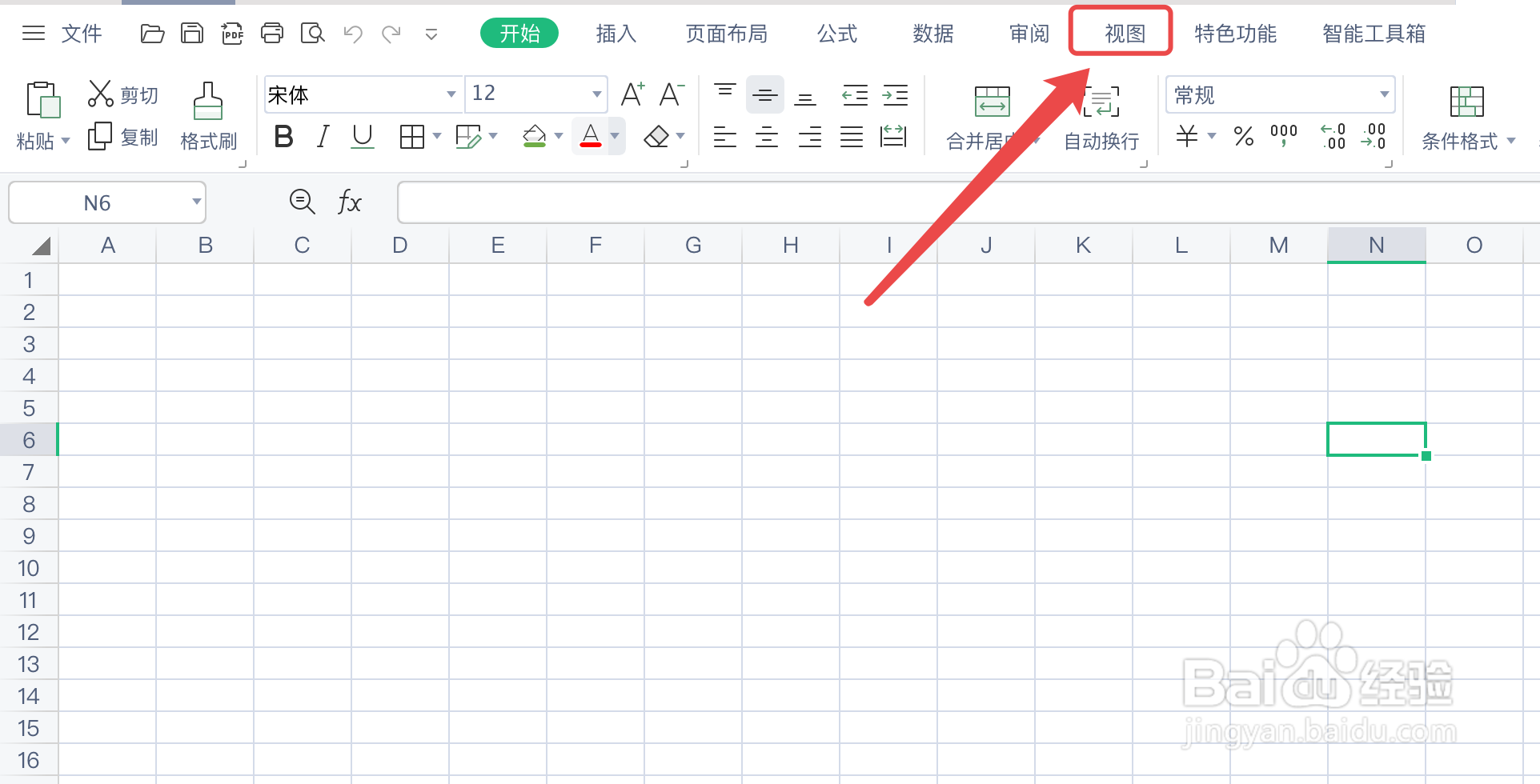The height and width of the screenshot is (784, 1540).
Task: Open number format 常规 dropdown
Action: (1384, 94)
